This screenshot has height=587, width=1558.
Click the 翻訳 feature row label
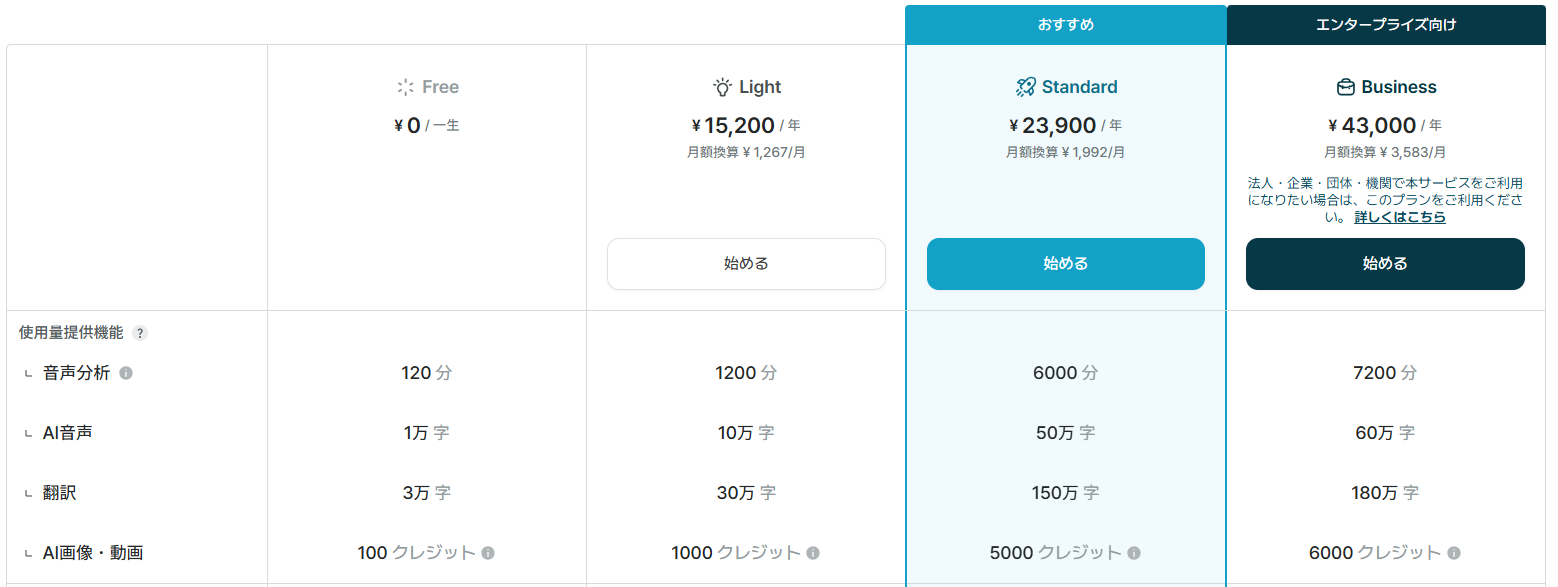click(x=60, y=493)
